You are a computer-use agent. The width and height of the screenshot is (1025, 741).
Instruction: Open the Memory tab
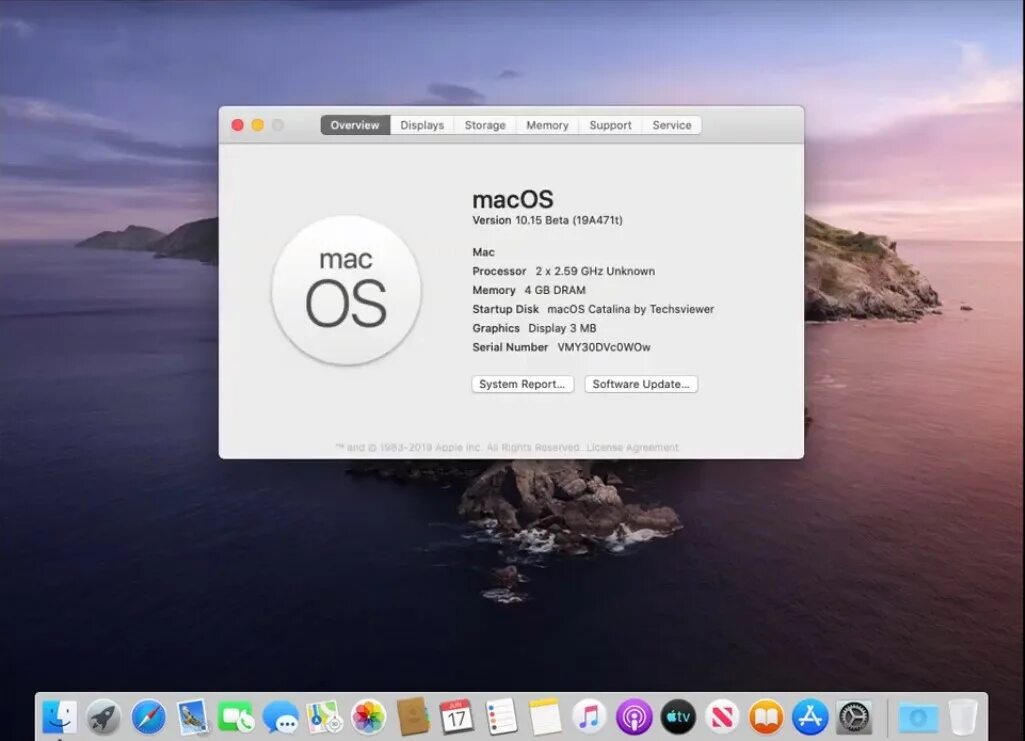pos(547,125)
